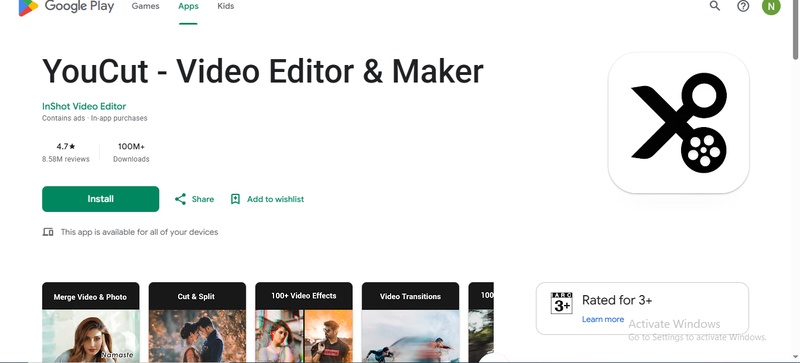This screenshot has width=800, height=363.
Task: Click the IARC 3+ rating badge
Action: (561, 303)
